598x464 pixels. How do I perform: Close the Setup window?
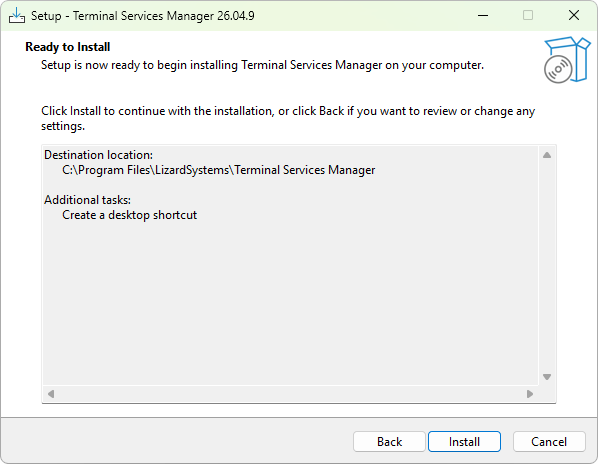pyautogui.click(x=574, y=15)
